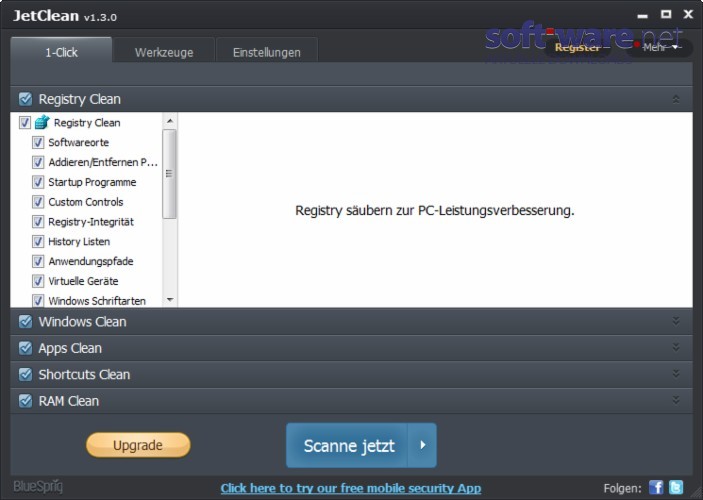Image resolution: width=703 pixels, height=500 pixels.
Task: Uncheck the Anwendungspfade checkbox
Action: 38,261
